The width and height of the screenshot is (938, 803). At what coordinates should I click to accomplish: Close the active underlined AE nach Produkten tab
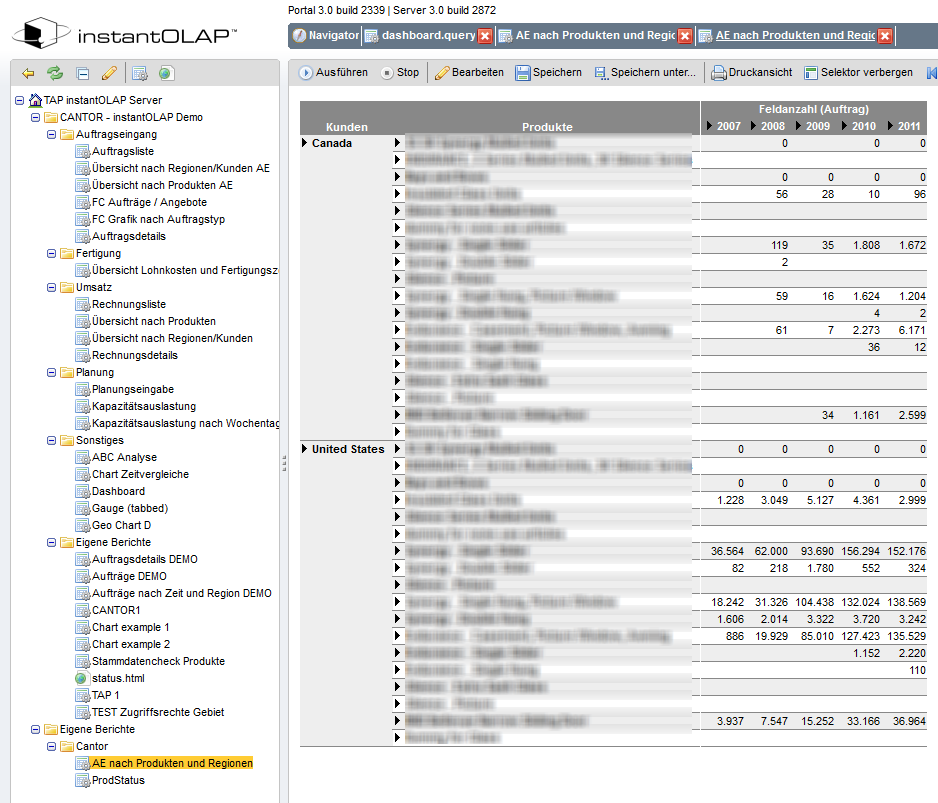885,36
